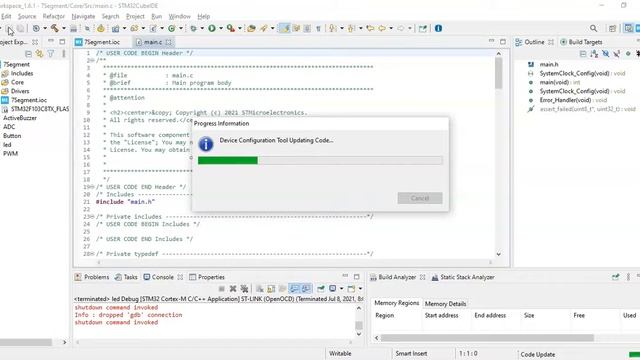The image size is (640, 360).
Task: Open dropdown next to External Tools icon
Action: click(240, 28)
